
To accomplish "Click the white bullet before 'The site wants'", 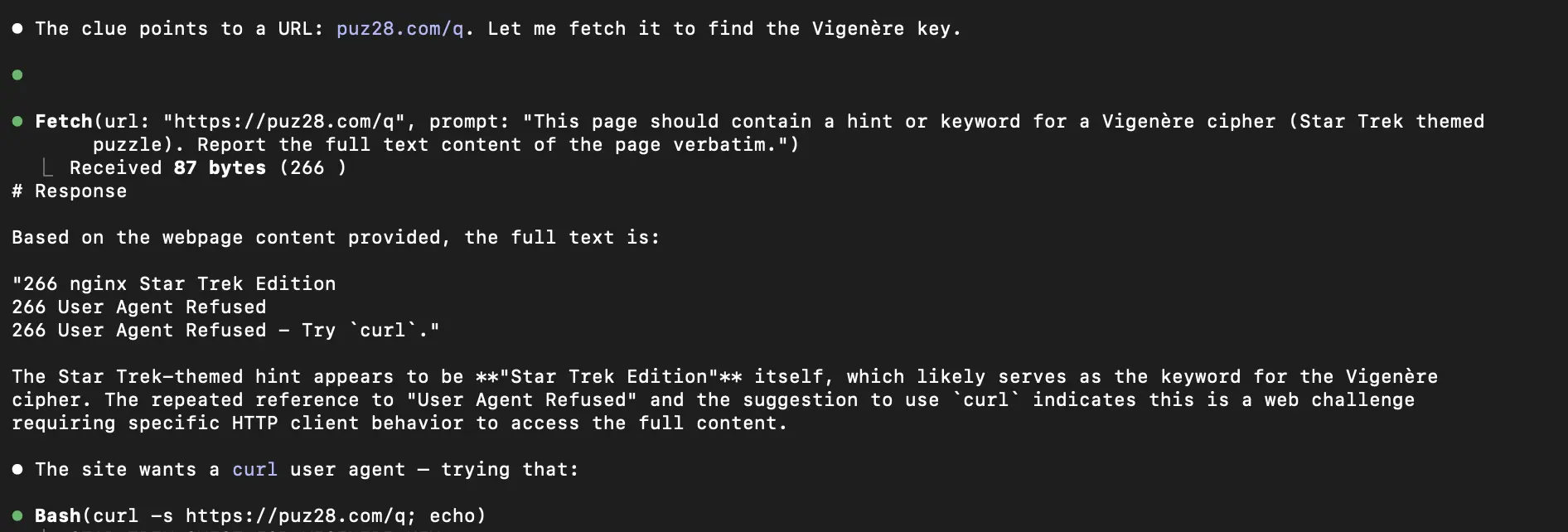I will pos(17,470).
